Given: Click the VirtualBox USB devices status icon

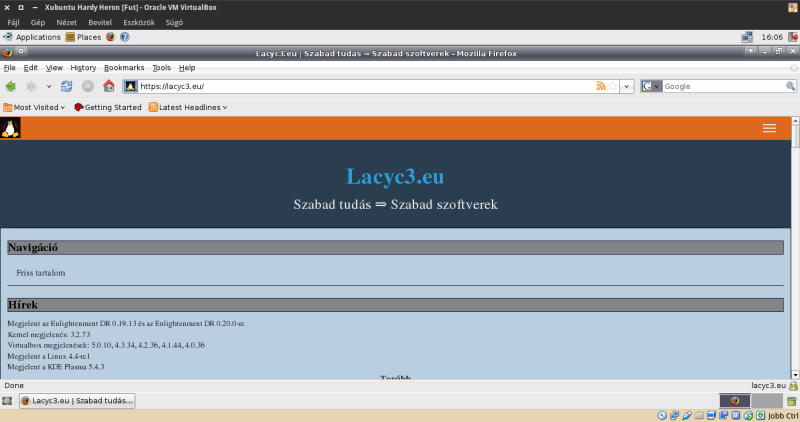Looking at the screenshot, I should 687,415.
